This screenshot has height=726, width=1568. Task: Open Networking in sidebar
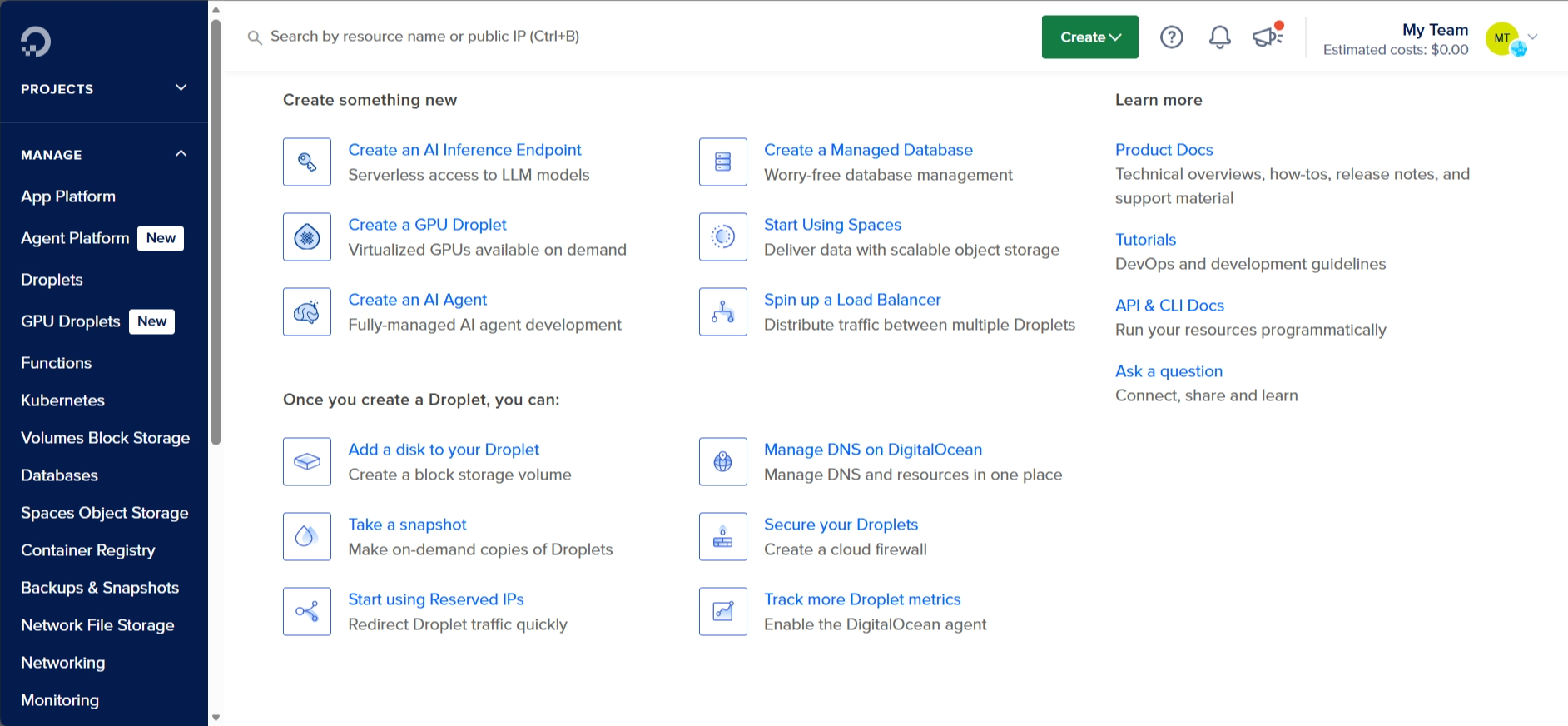62,663
